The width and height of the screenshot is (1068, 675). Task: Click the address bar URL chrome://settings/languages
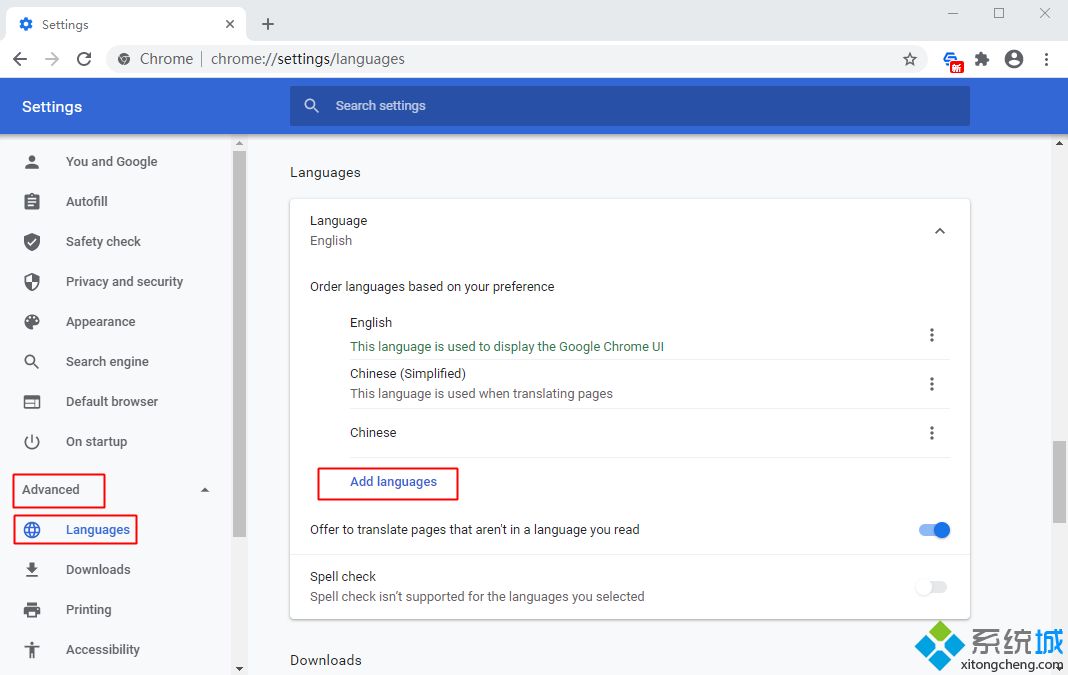click(x=308, y=59)
